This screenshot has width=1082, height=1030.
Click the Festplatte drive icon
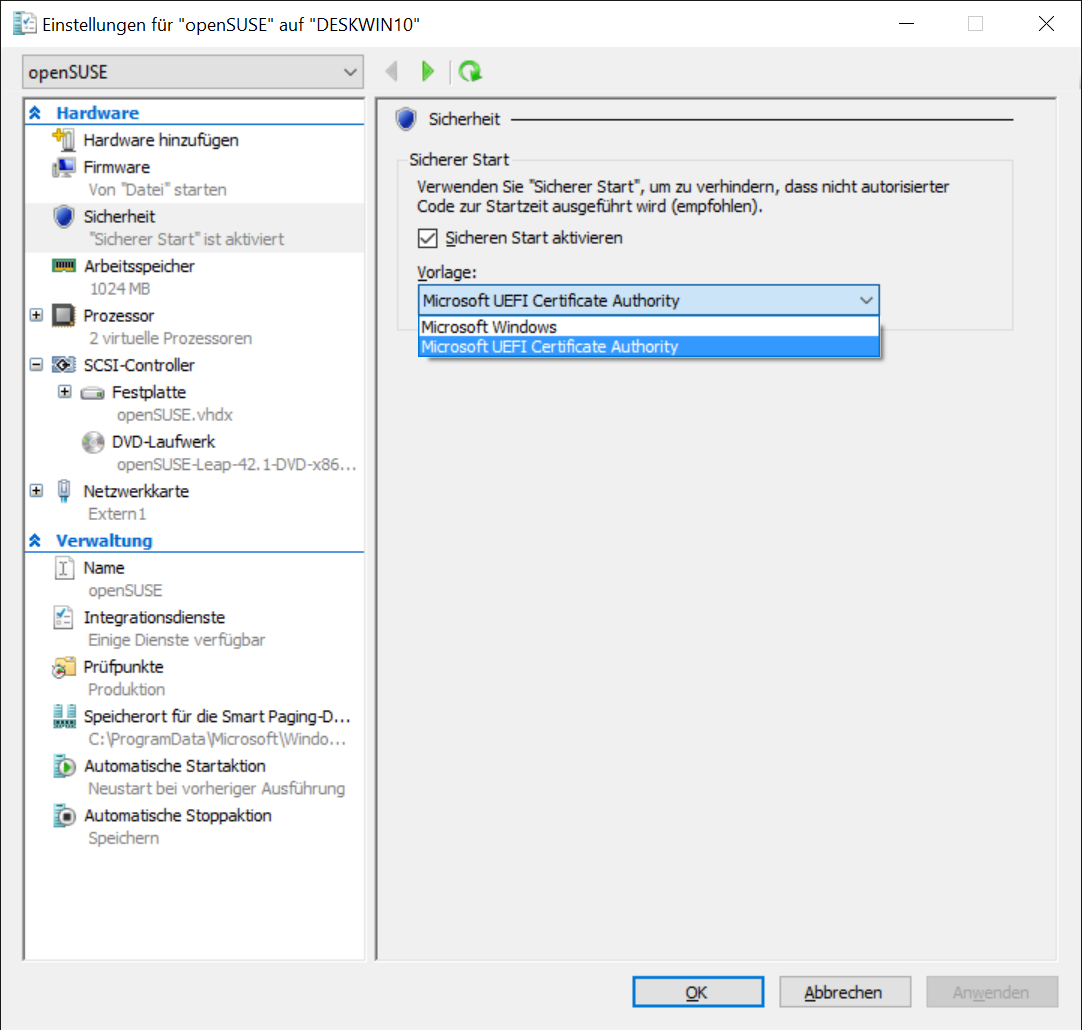coord(92,393)
